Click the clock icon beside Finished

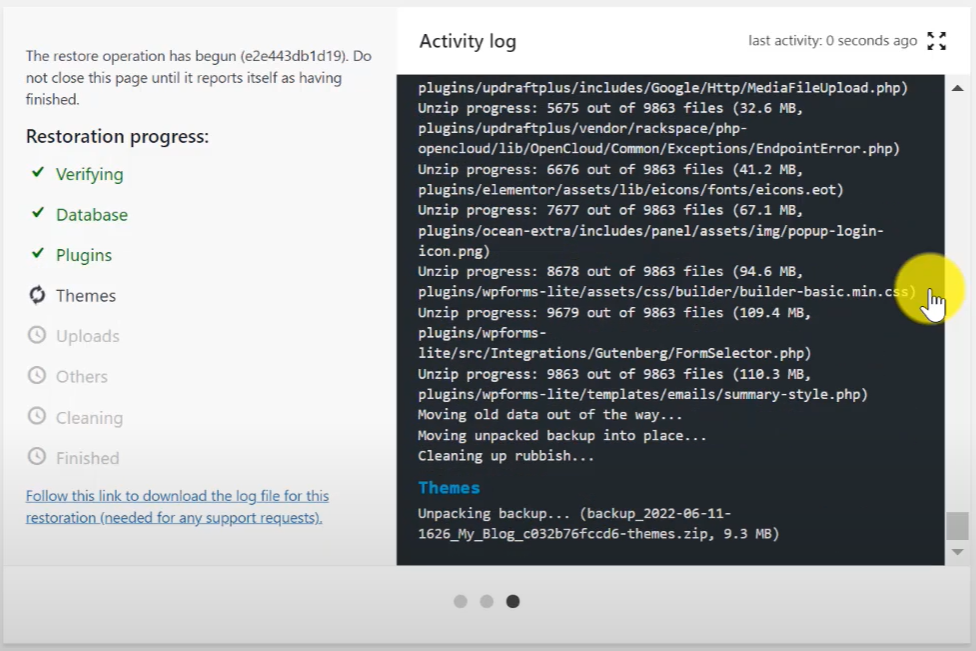tap(37, 457)
